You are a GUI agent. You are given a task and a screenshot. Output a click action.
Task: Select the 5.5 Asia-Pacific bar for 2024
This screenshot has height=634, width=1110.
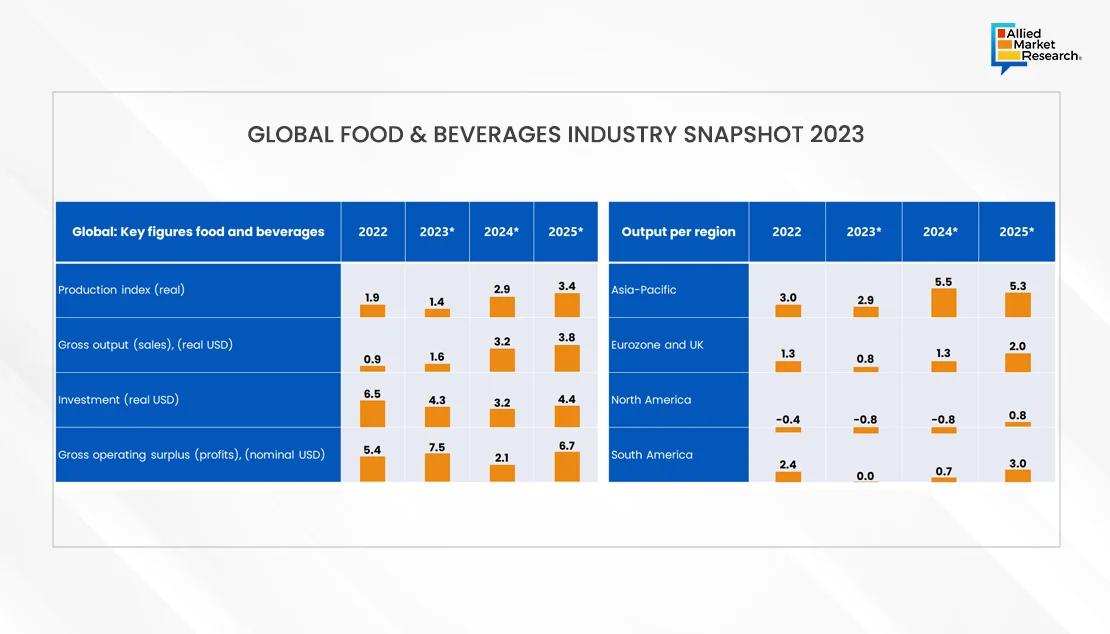[943, 303]
